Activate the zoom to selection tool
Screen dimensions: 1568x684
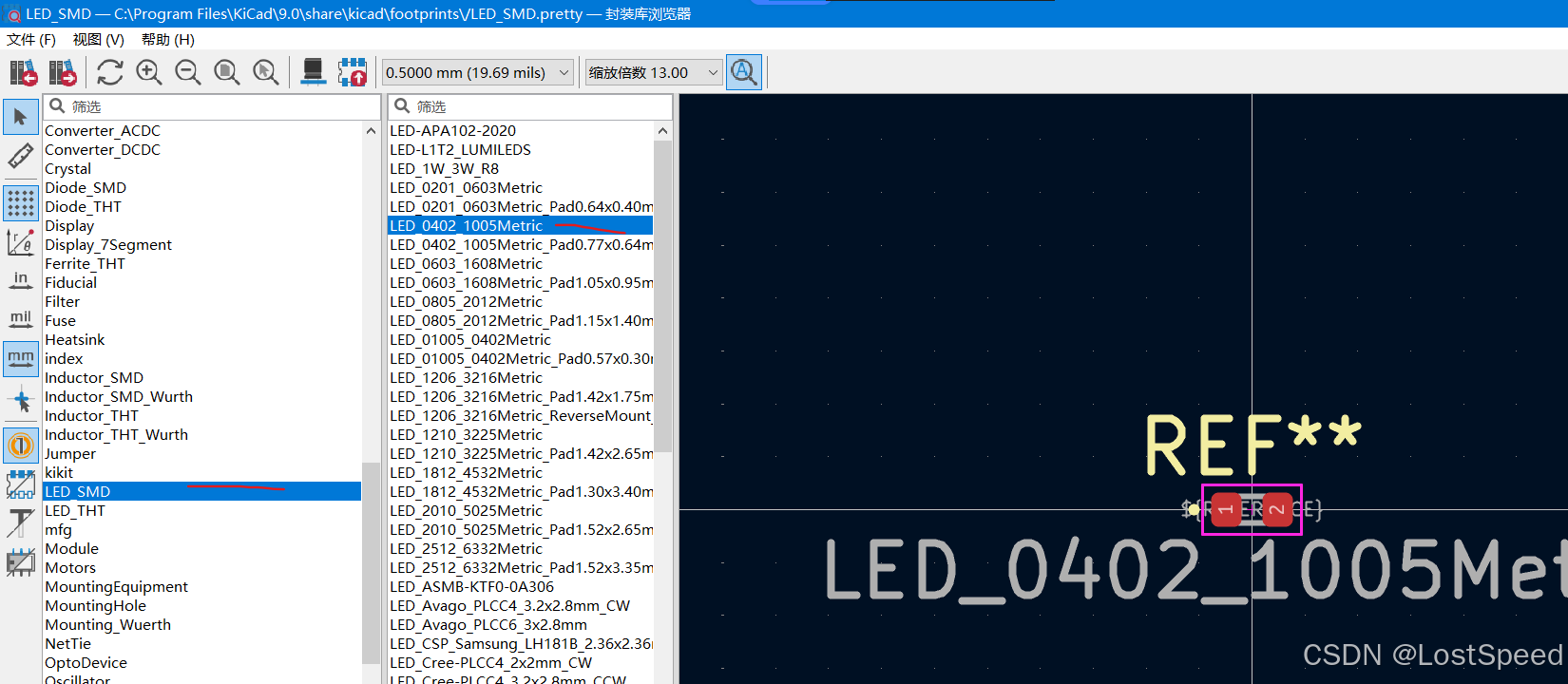click(x=266, y=72)
